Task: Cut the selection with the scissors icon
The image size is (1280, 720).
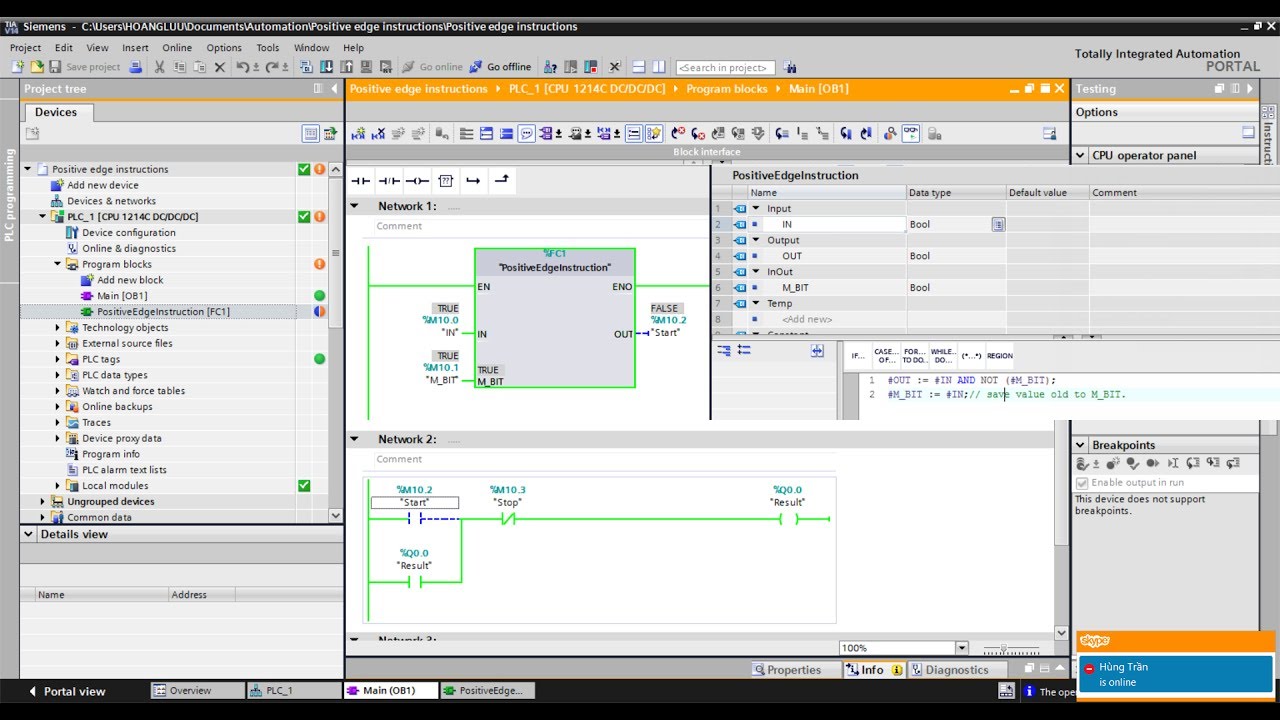Action: tap(159, 67)
